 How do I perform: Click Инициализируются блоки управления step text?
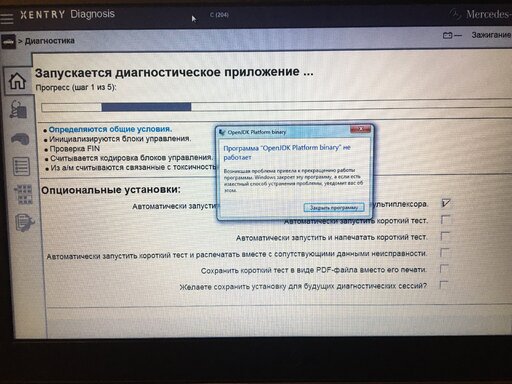120,139
